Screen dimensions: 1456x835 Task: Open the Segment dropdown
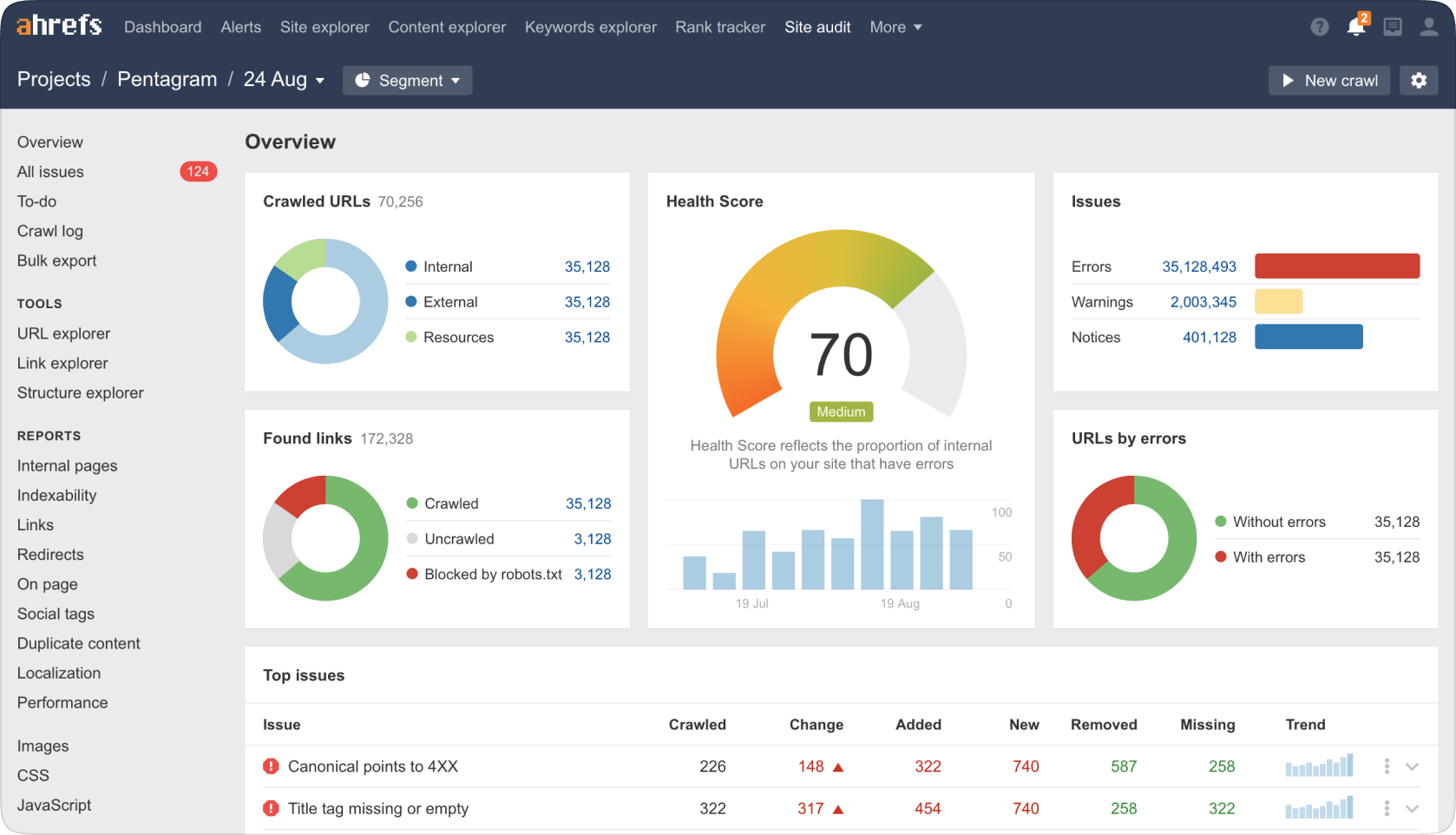407,80
